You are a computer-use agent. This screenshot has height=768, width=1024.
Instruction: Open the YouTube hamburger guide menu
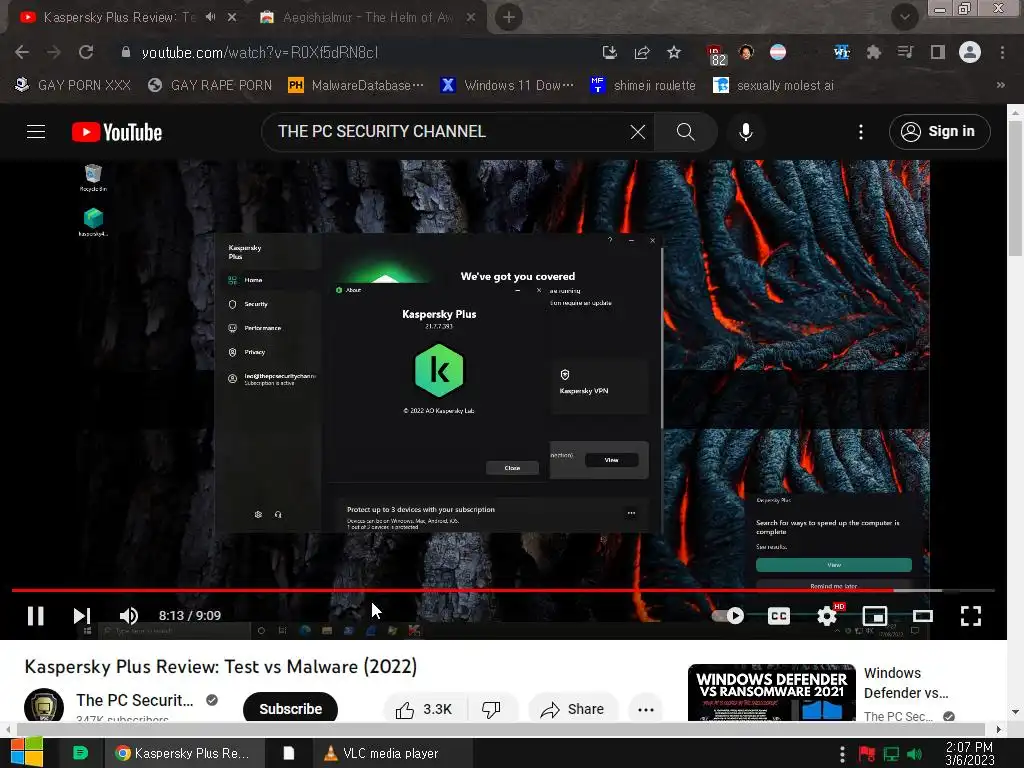36,132
